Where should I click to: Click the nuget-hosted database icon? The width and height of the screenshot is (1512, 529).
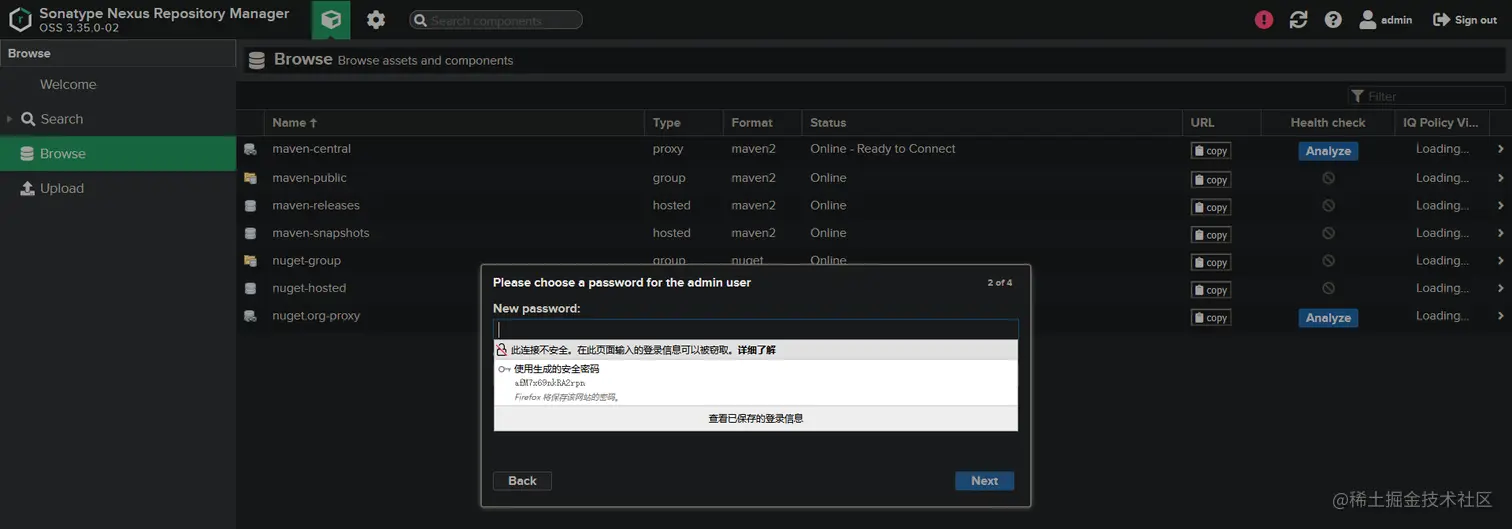(250, 288)
